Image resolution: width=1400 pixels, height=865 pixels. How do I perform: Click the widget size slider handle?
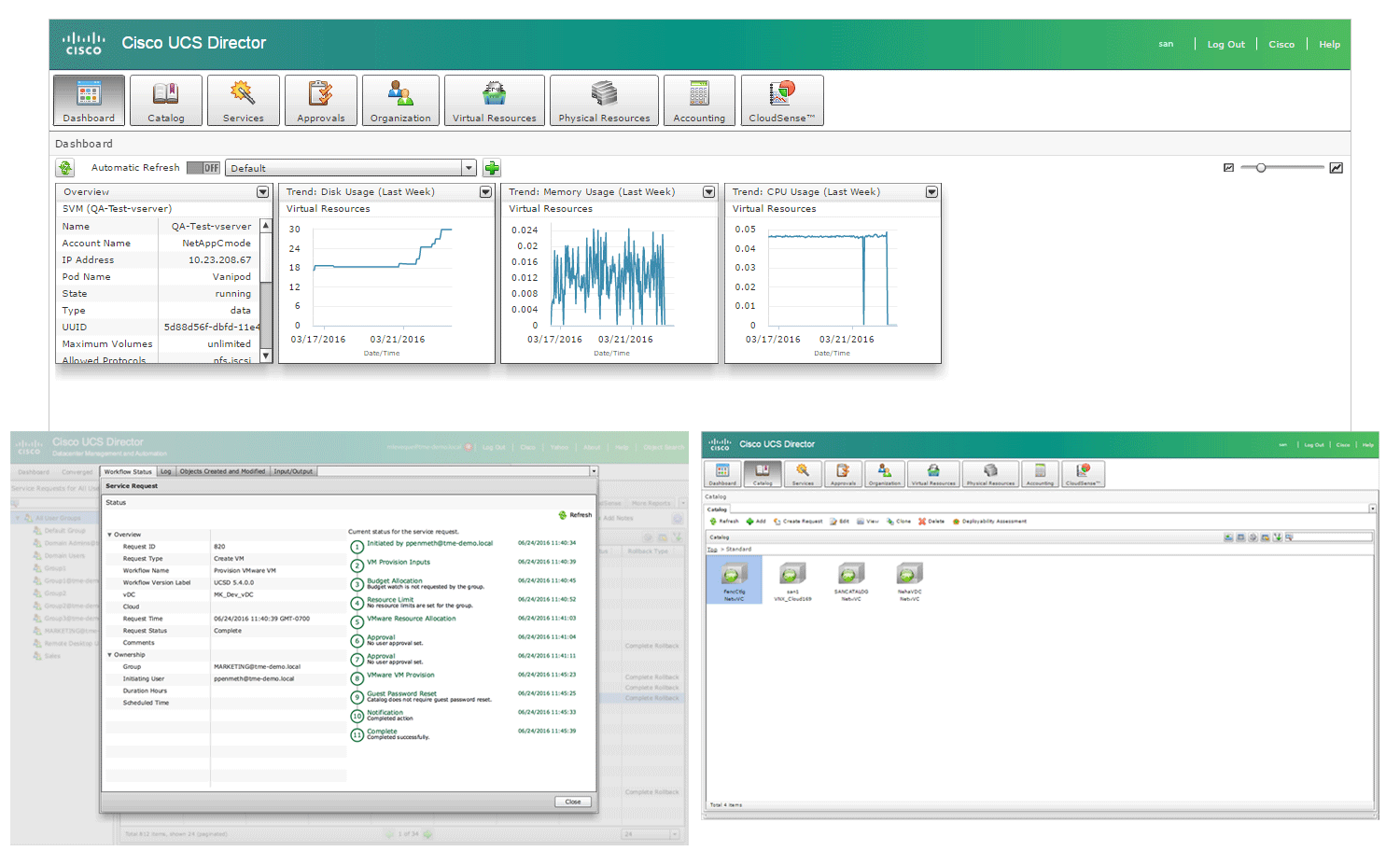pyautogui.click(x=1261, y=168)
